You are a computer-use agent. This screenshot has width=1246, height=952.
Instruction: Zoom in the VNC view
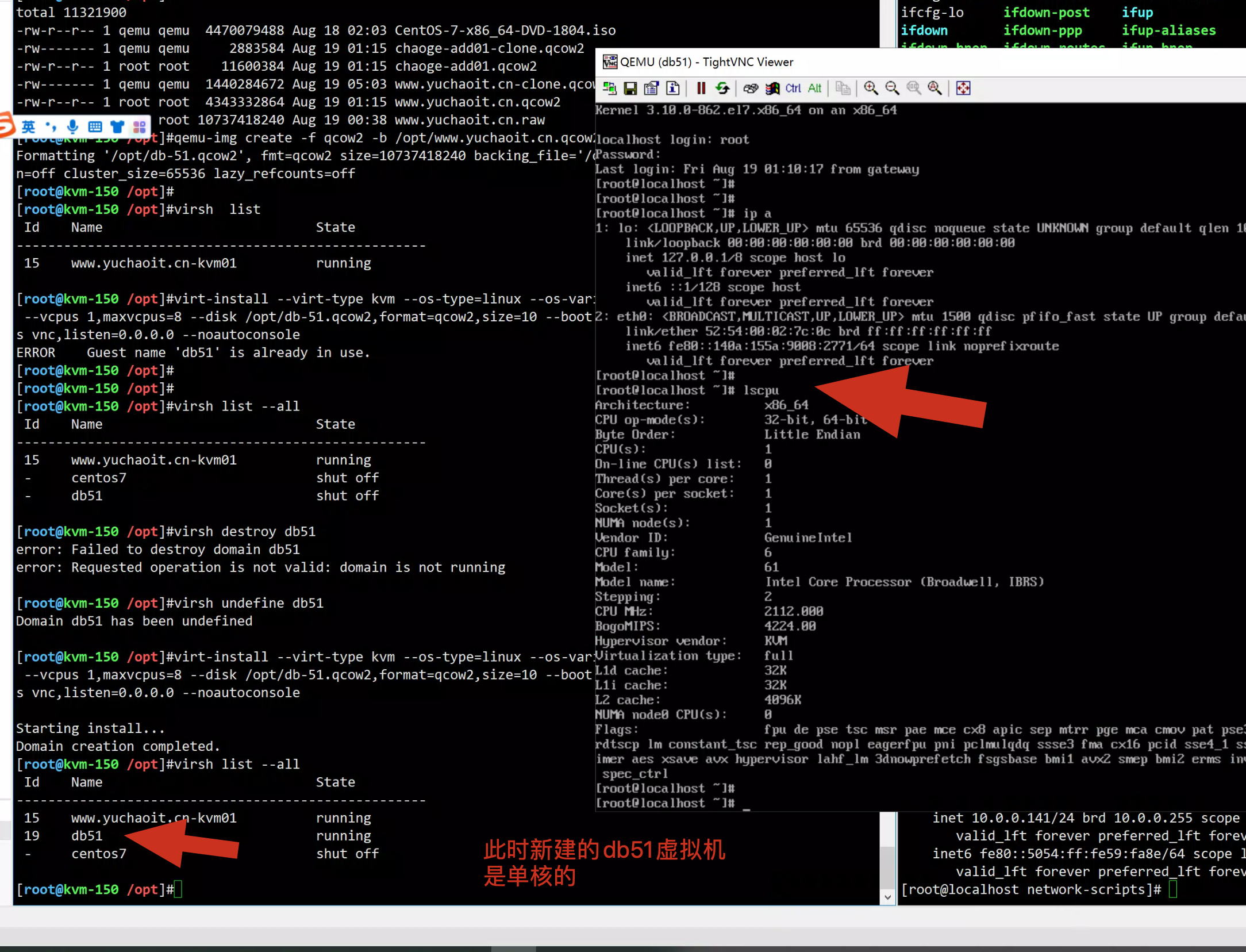point(871,88)
